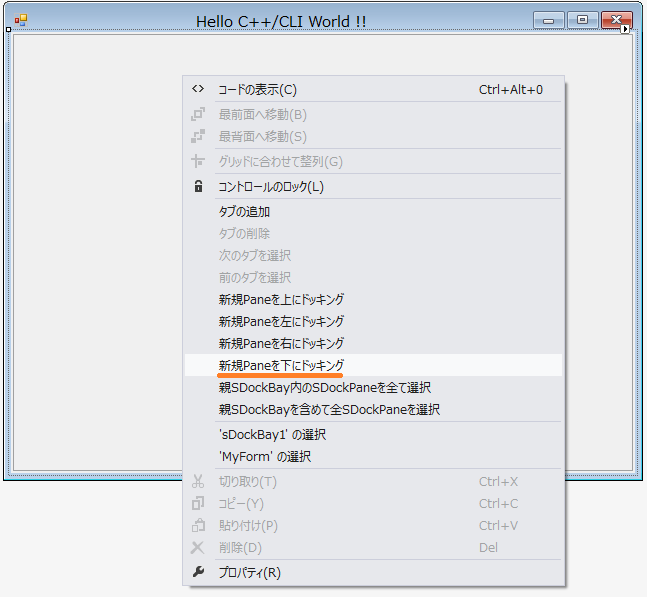This screenshot has width=647, height=597.
Task: Click the code brackets icon beside コードの表示
Action: pyautogui.click(x=198, y=89)
